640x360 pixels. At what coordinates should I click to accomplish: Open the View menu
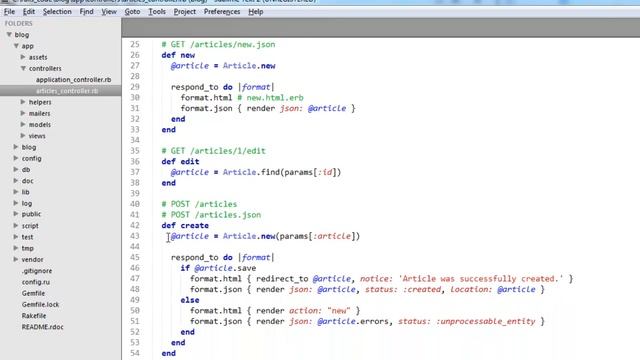(109, 12)
